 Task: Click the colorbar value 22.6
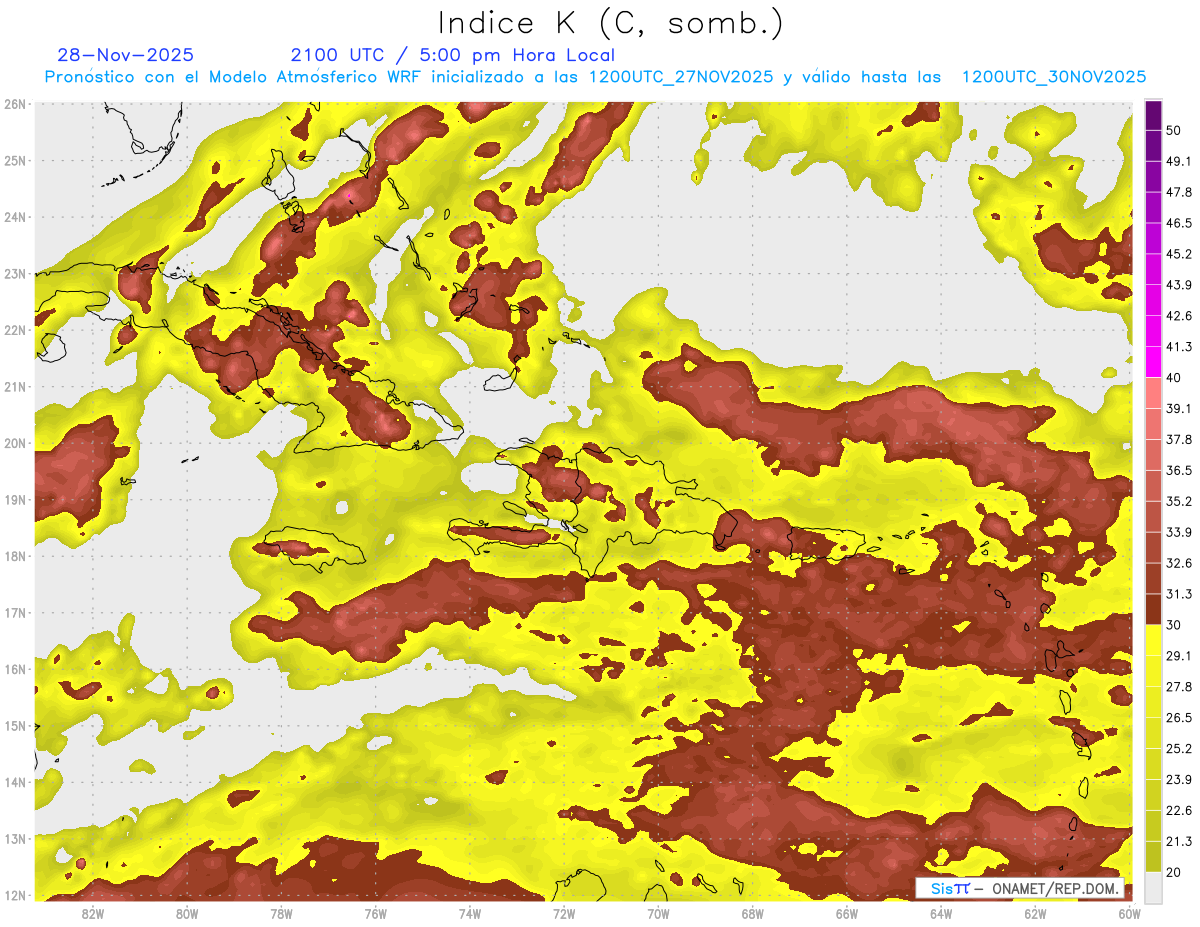[x=1179, y=811]
